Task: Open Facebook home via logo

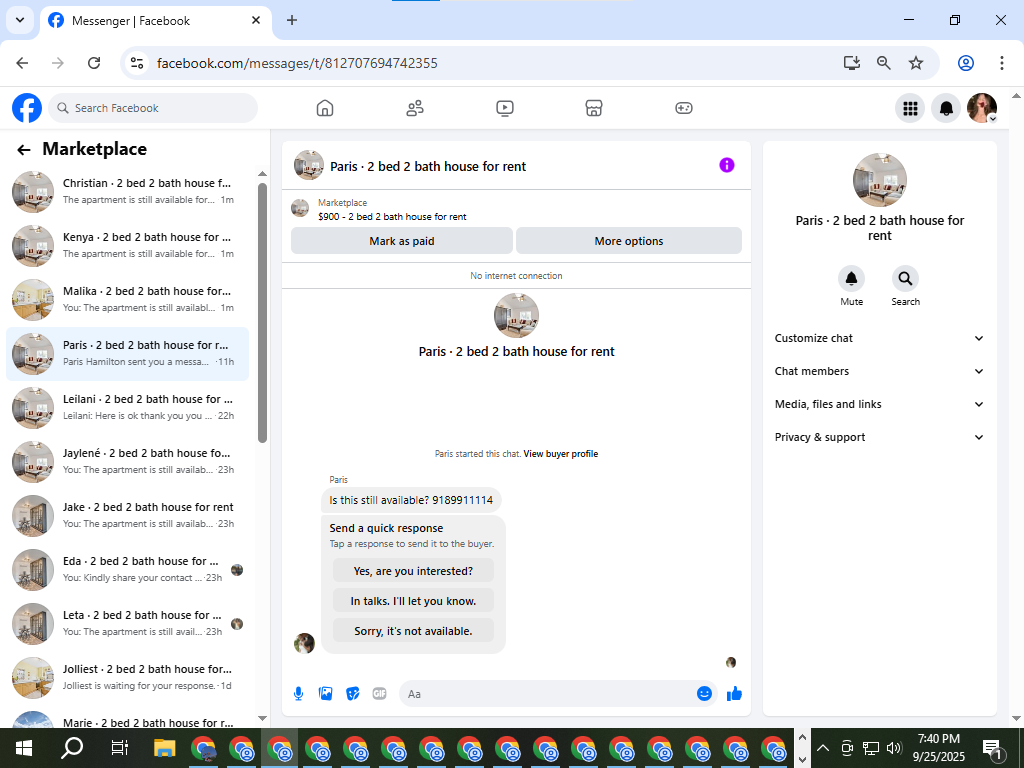Action: pyautogui.click(x=27, y=108)
